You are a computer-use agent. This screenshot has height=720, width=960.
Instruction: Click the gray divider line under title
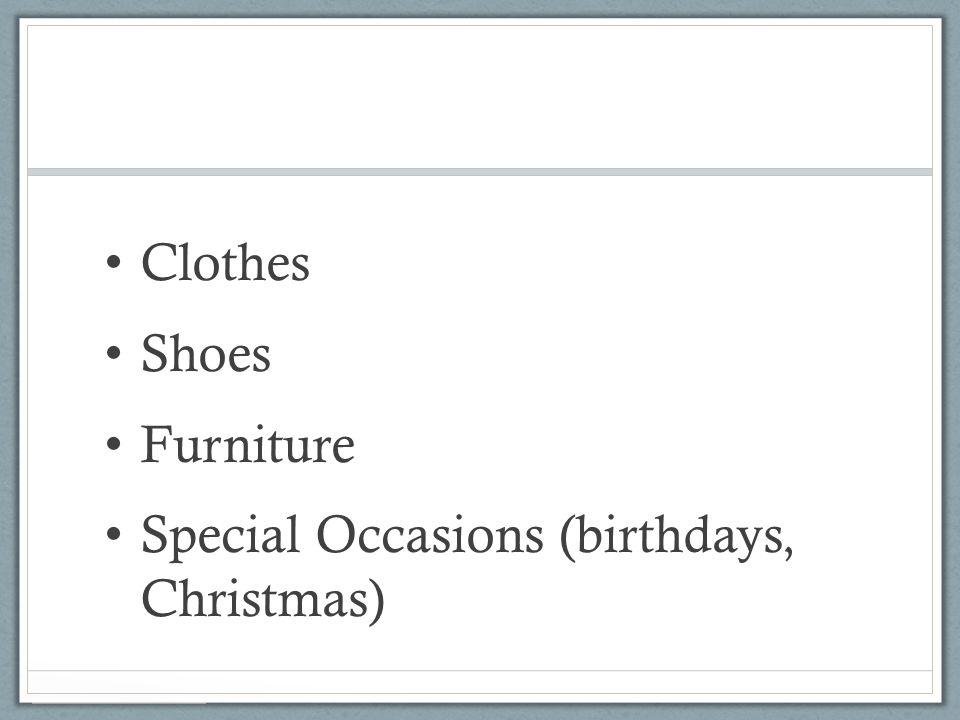click(x=480, y=172)
